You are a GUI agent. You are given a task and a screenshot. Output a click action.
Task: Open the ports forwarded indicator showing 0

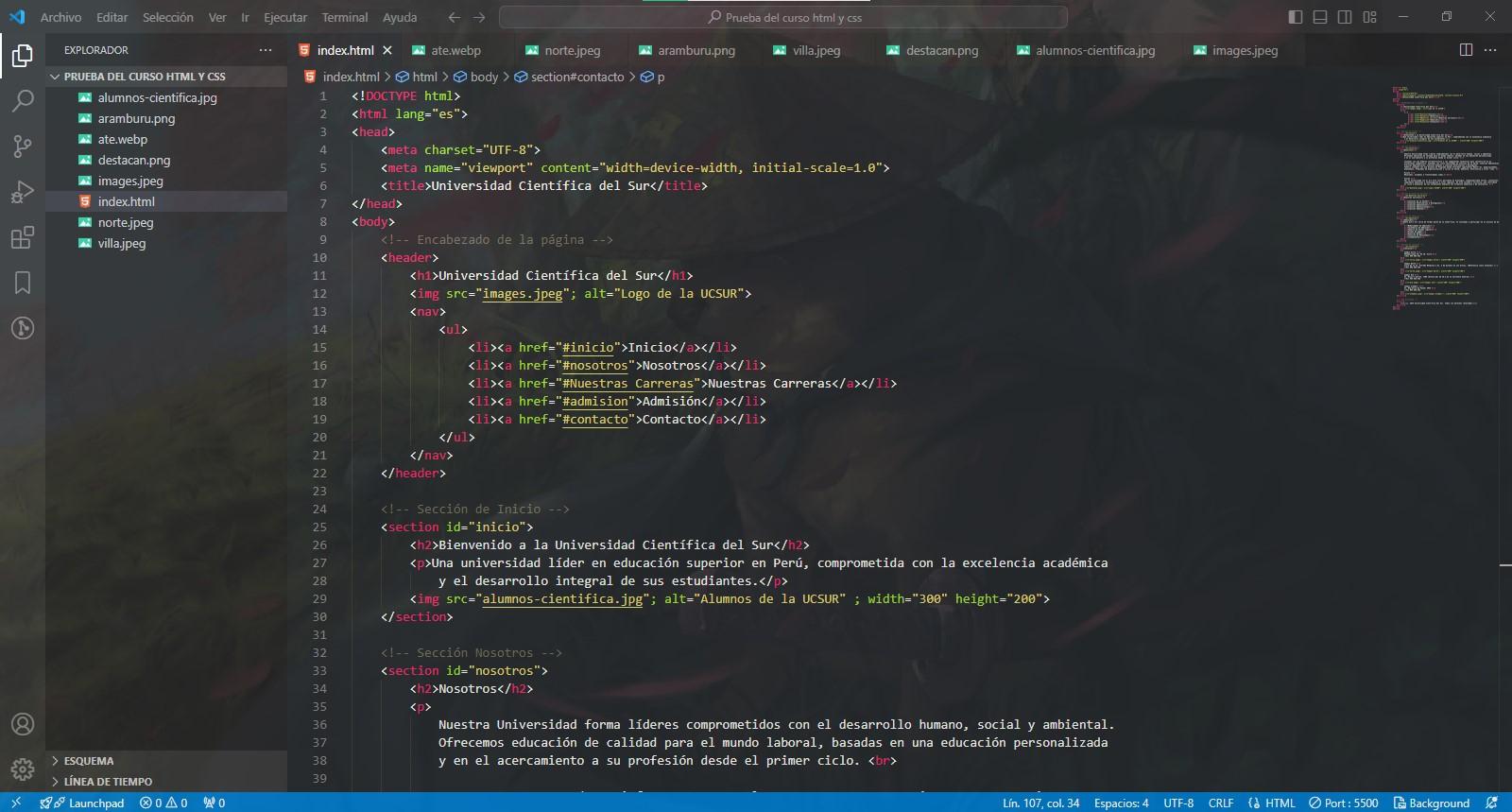[x=215, y=803]
